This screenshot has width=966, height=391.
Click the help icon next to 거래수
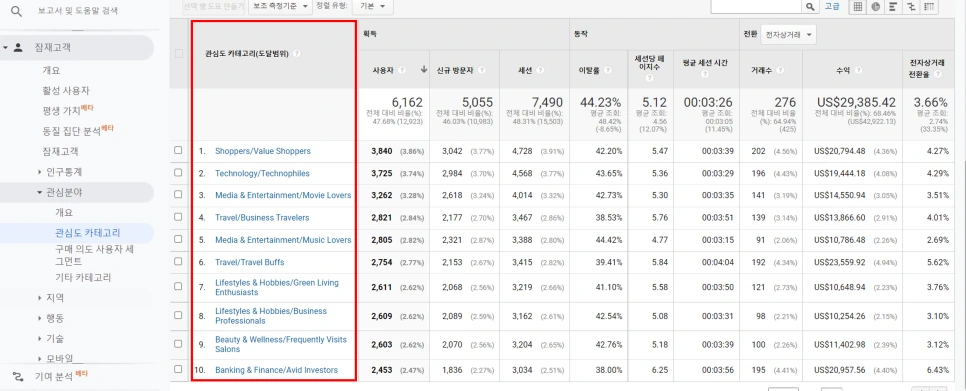point(781,70)
